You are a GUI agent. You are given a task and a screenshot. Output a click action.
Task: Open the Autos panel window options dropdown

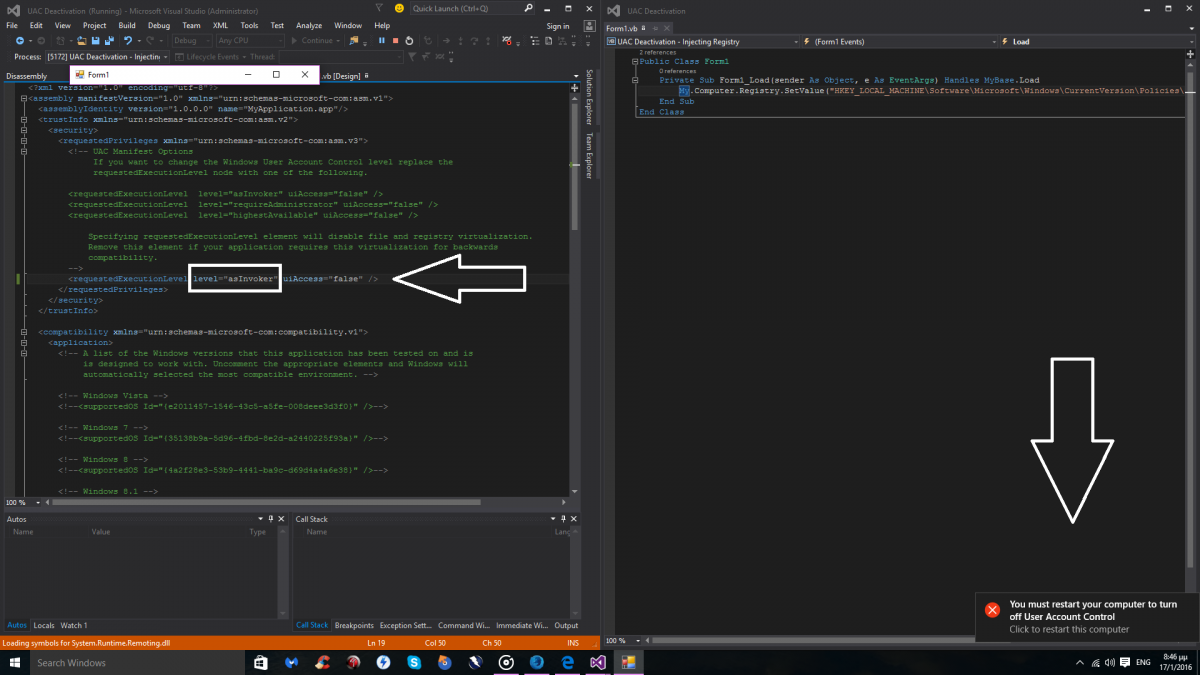[x=261, y=519]
